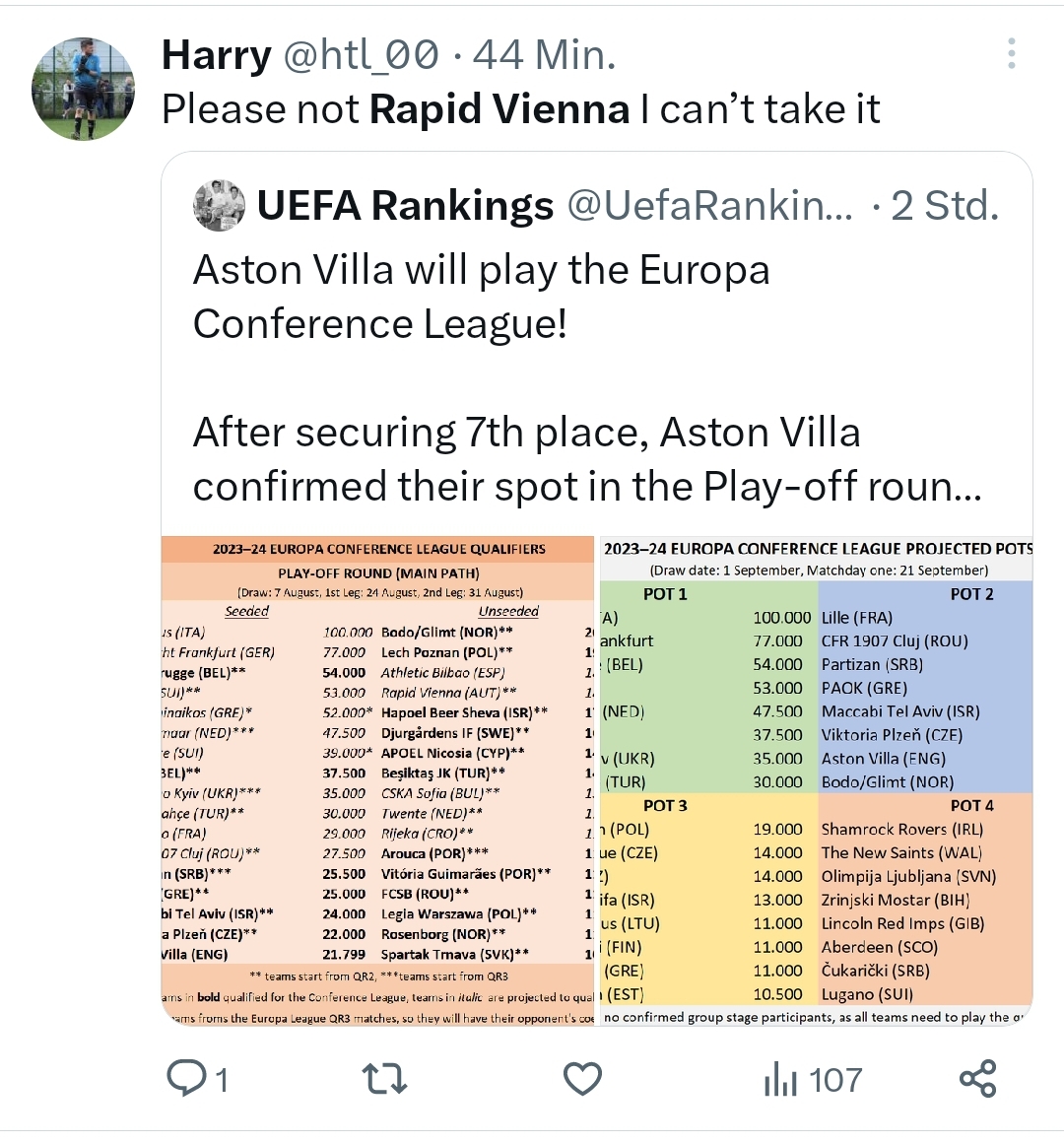Tap the quoted tweet's 2 Std. timestamp
1064x1144 pixels.
click(x=945, y=205)
